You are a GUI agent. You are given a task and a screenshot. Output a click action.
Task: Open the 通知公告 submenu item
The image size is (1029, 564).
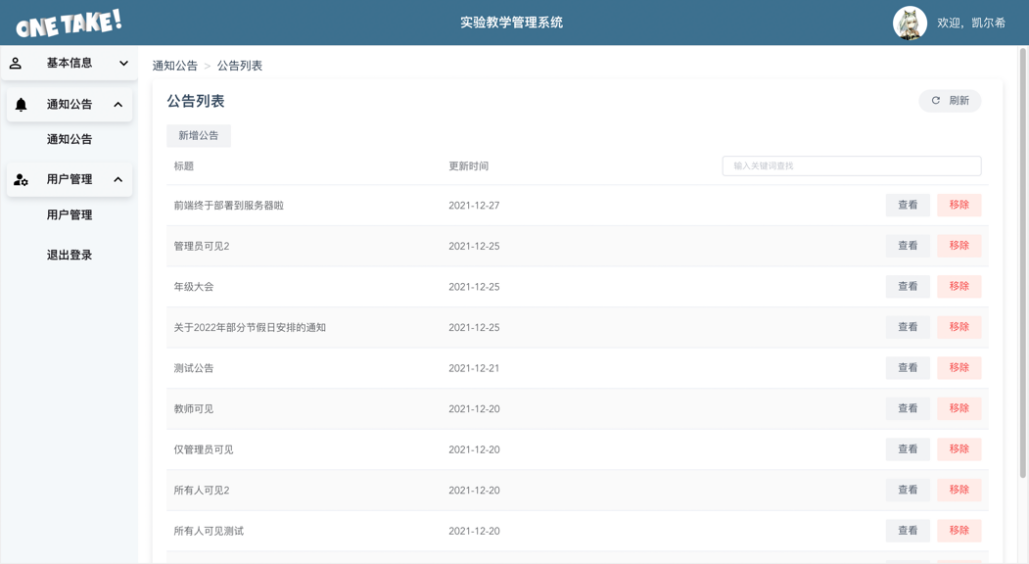click(x=69, y=139)
